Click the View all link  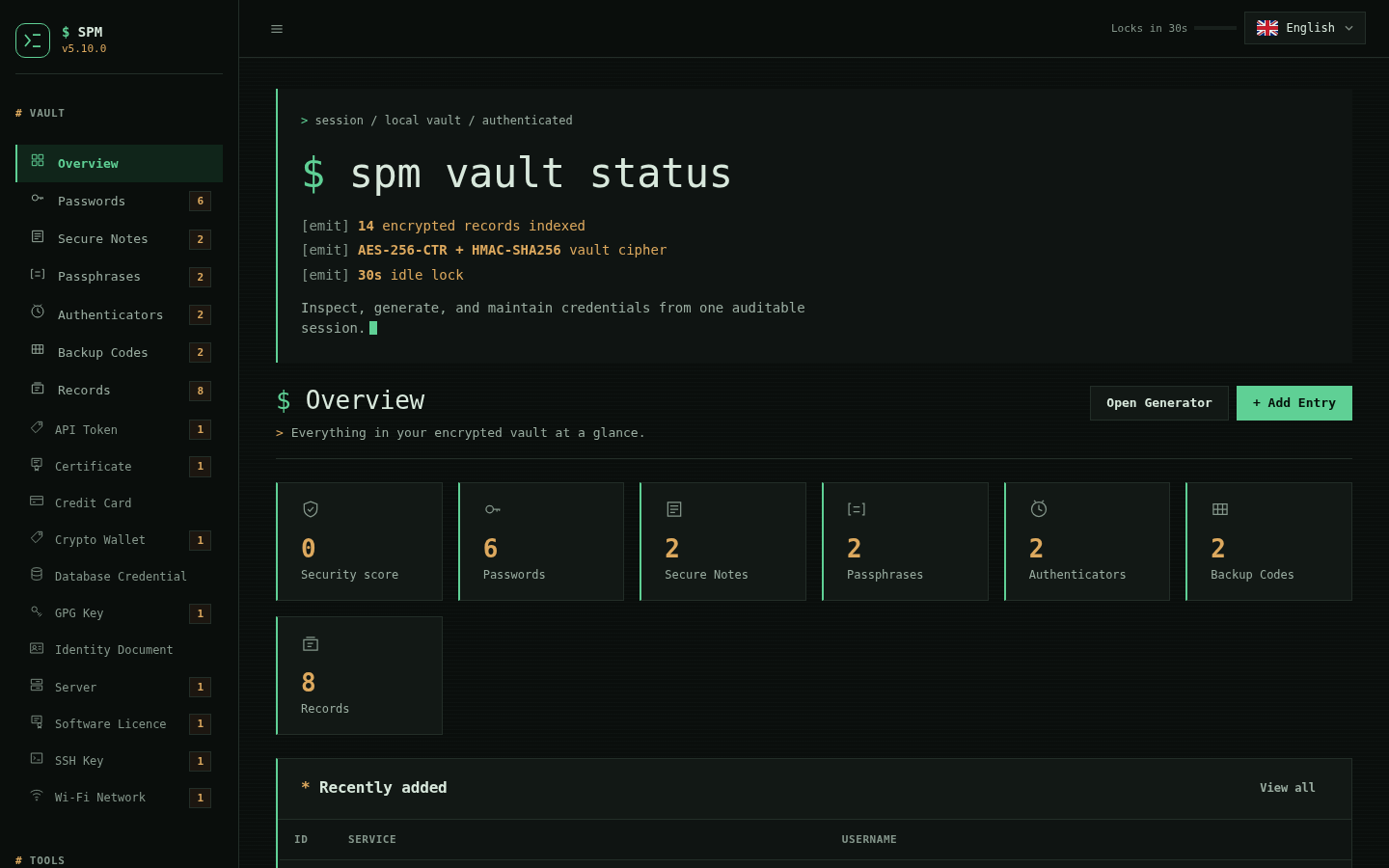[x=1288, y=788]
